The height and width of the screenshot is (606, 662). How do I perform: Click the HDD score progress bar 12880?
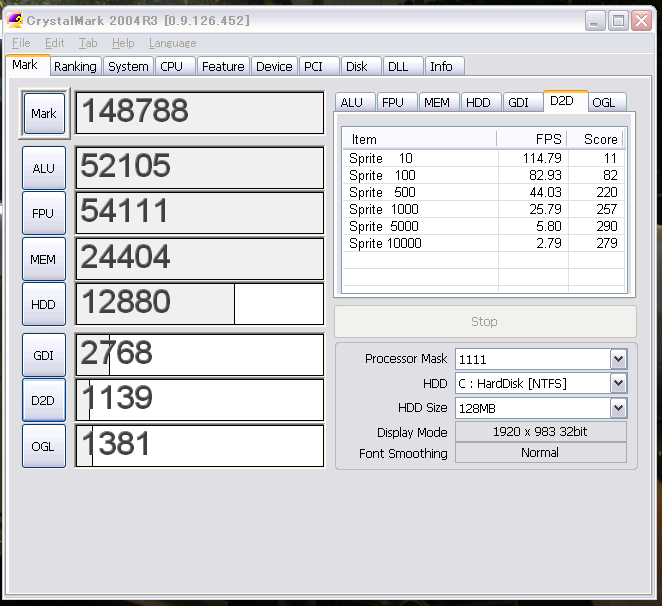pyautogui.click(x=200, y=304)
